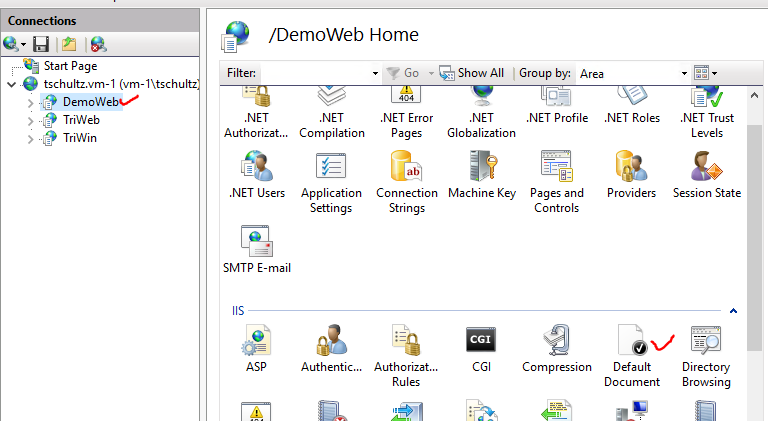Open .NET Authorization Rules feature
768x421 pixels.
click(x=256, y=112)
